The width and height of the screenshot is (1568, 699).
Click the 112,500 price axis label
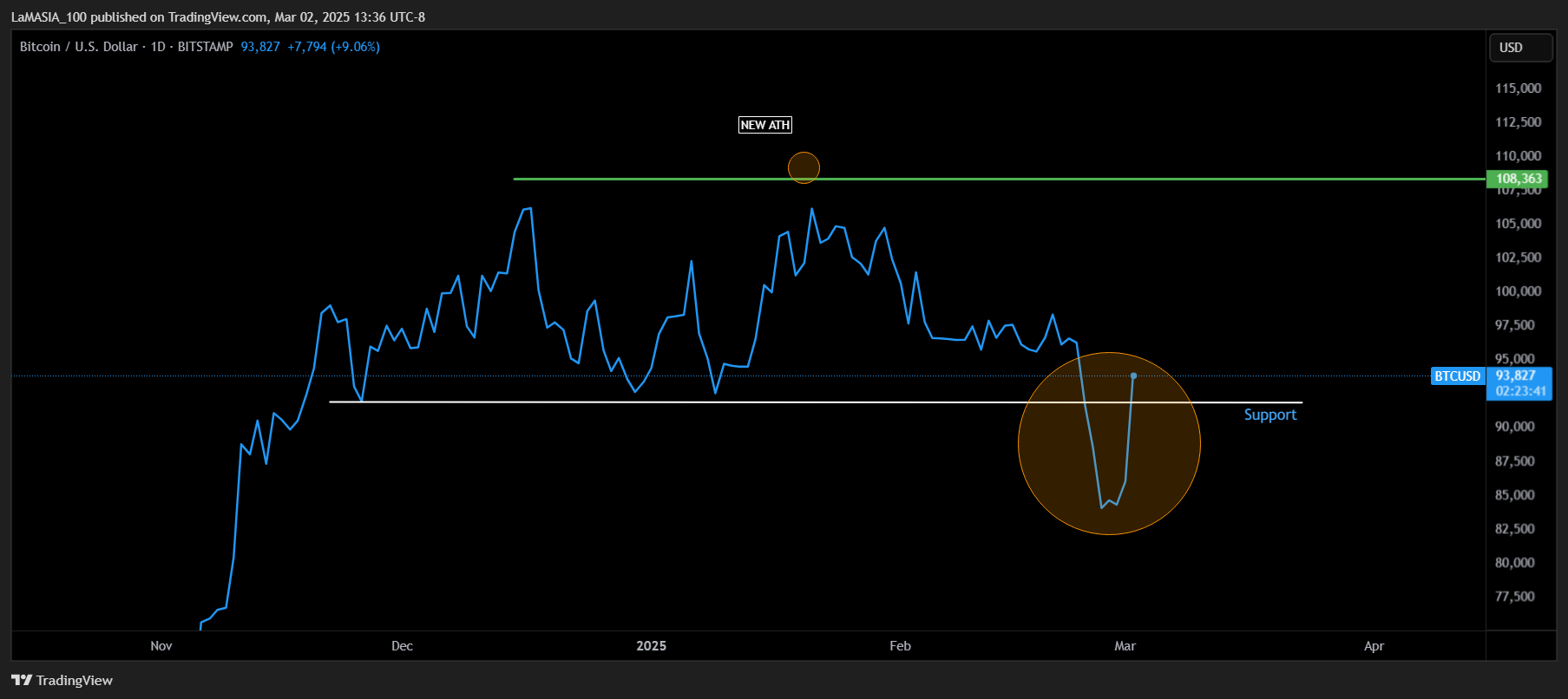(1518, 122)
